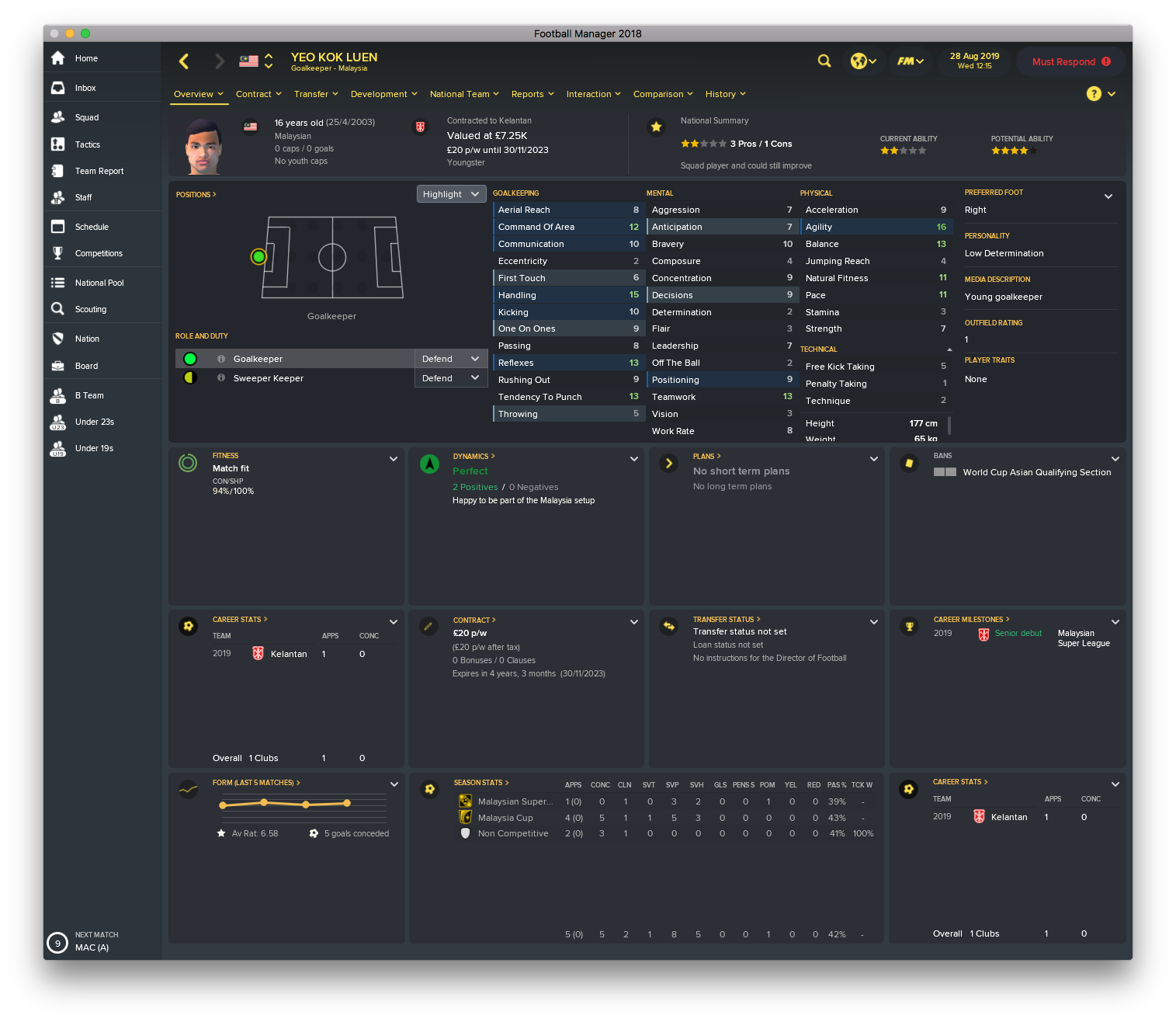Expand the Plans panel chevron
1176x1022 pixels.
(x=874, y=459)
